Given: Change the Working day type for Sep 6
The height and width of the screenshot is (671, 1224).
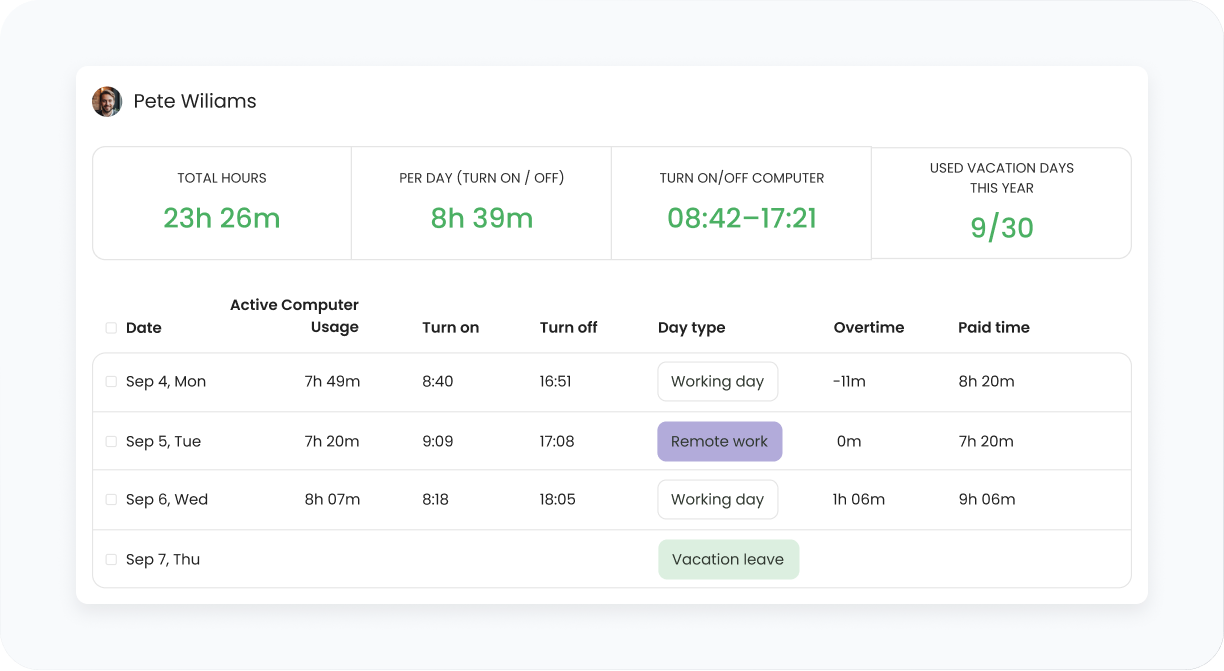Looking at the screenshot, I should (x=717, y=499).
